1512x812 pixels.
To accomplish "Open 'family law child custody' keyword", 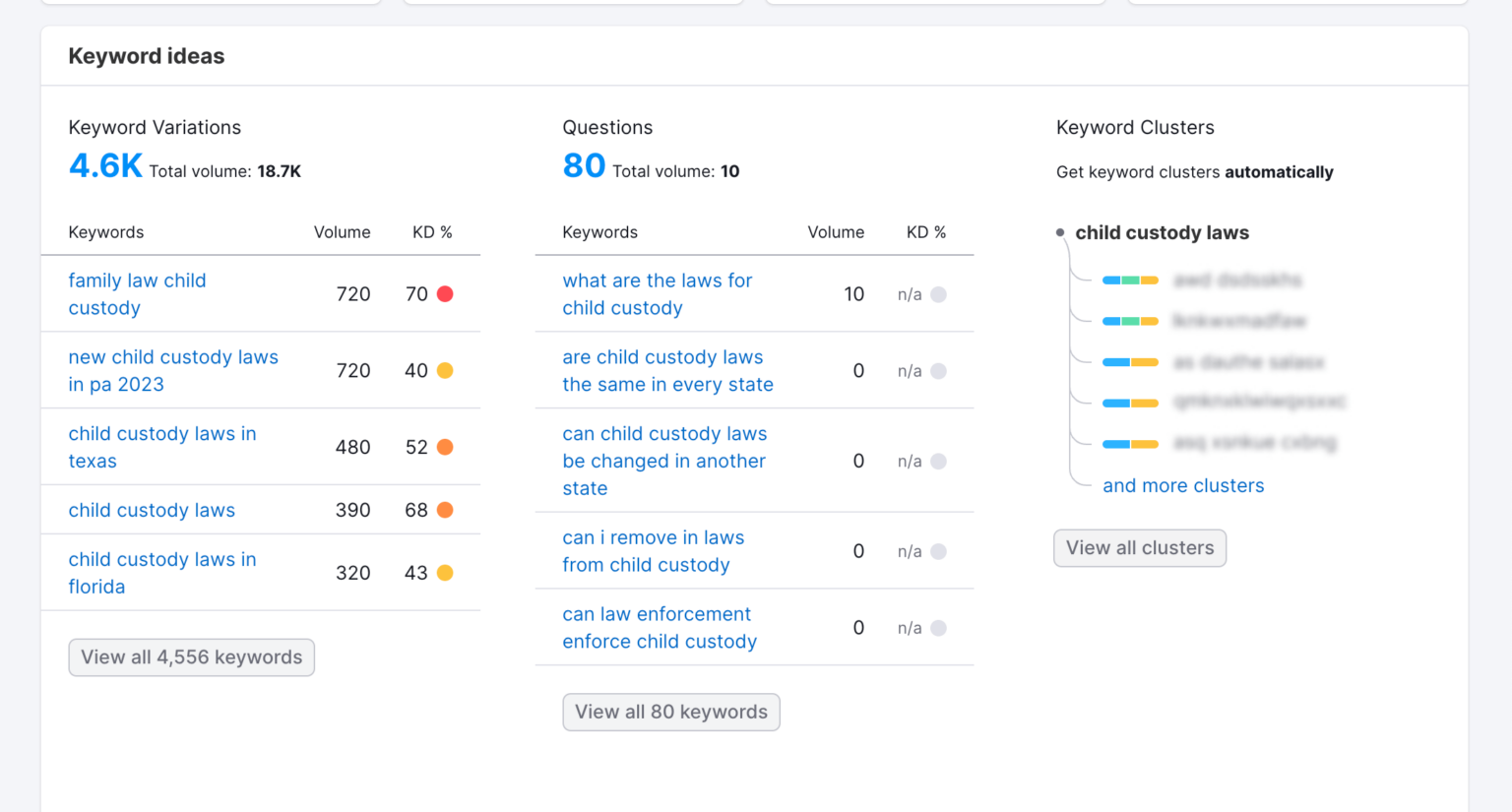I will [137, 294].
